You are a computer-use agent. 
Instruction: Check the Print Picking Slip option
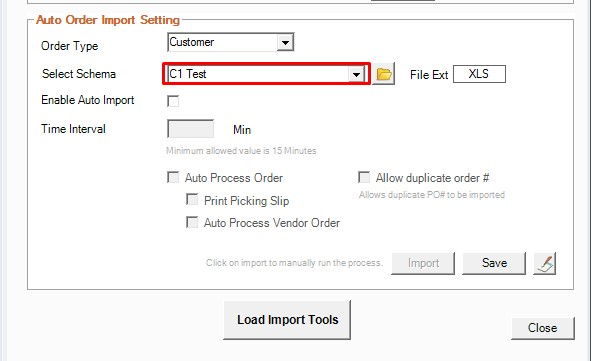pyautogui.click(x=192, y=199)
